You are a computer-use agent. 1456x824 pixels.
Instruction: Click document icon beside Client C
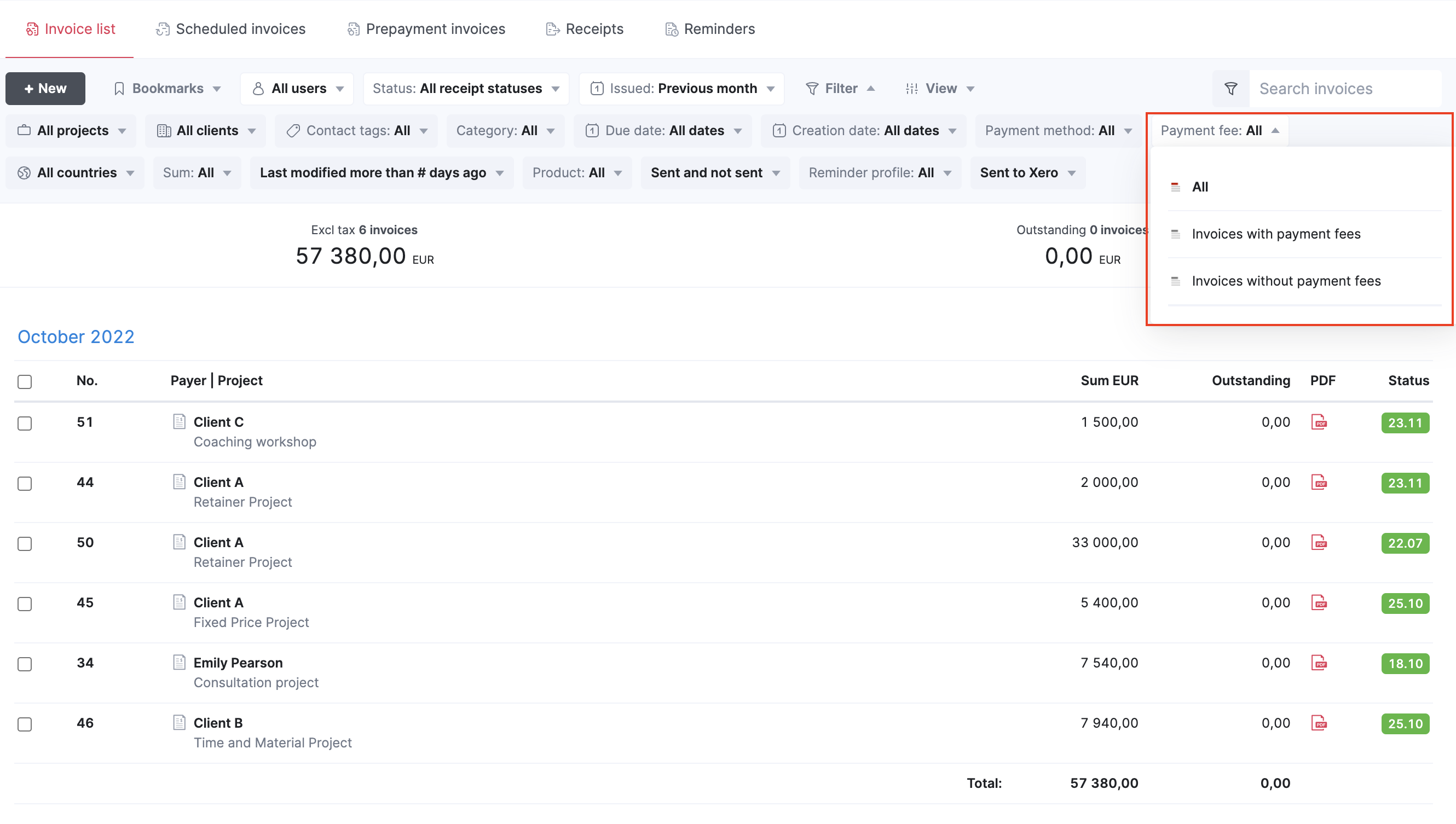click(179, 422)
